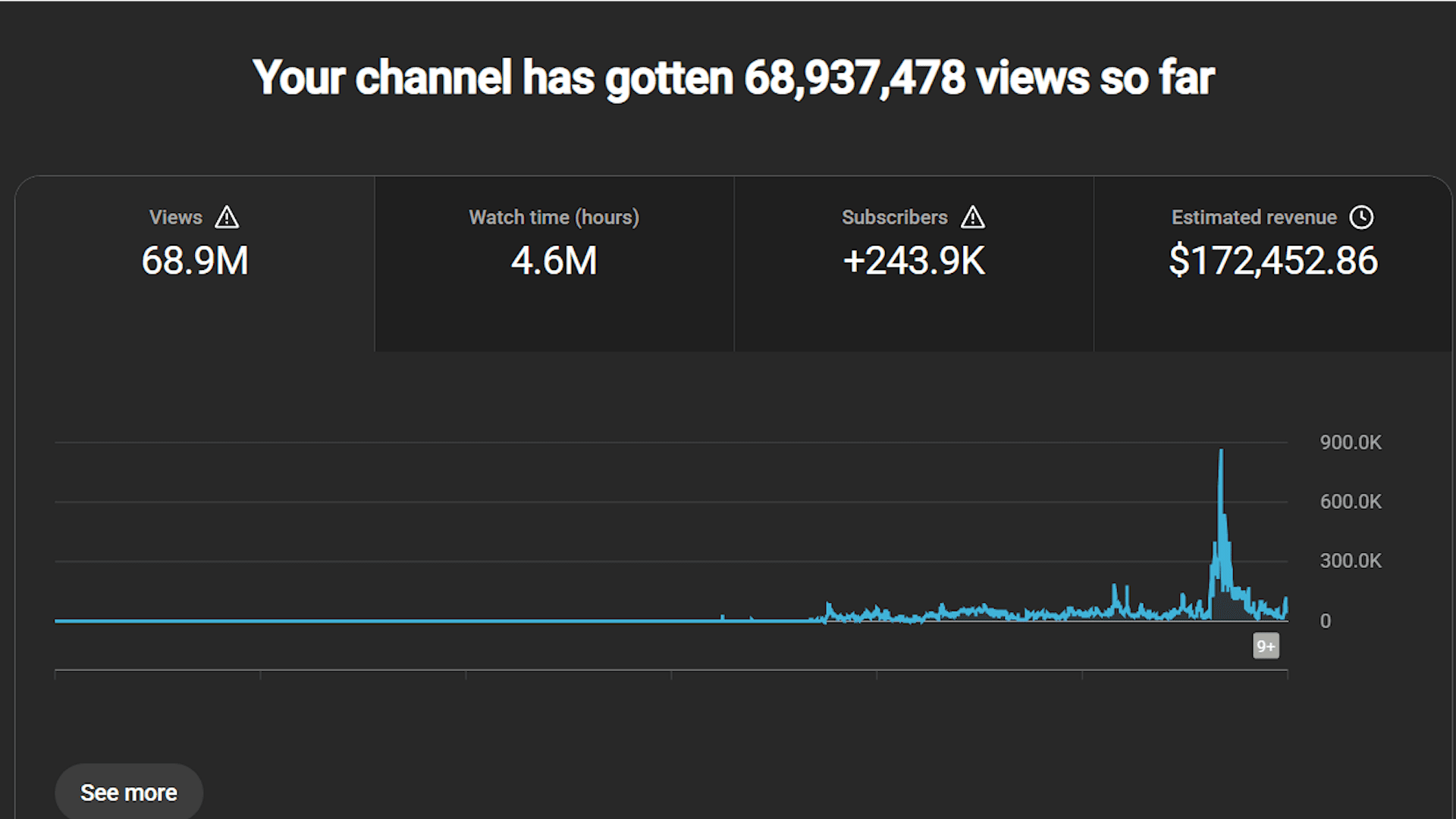1456x819 pixels.
Task: Open the Estimated revenue tab
Action: [1273, 264]
